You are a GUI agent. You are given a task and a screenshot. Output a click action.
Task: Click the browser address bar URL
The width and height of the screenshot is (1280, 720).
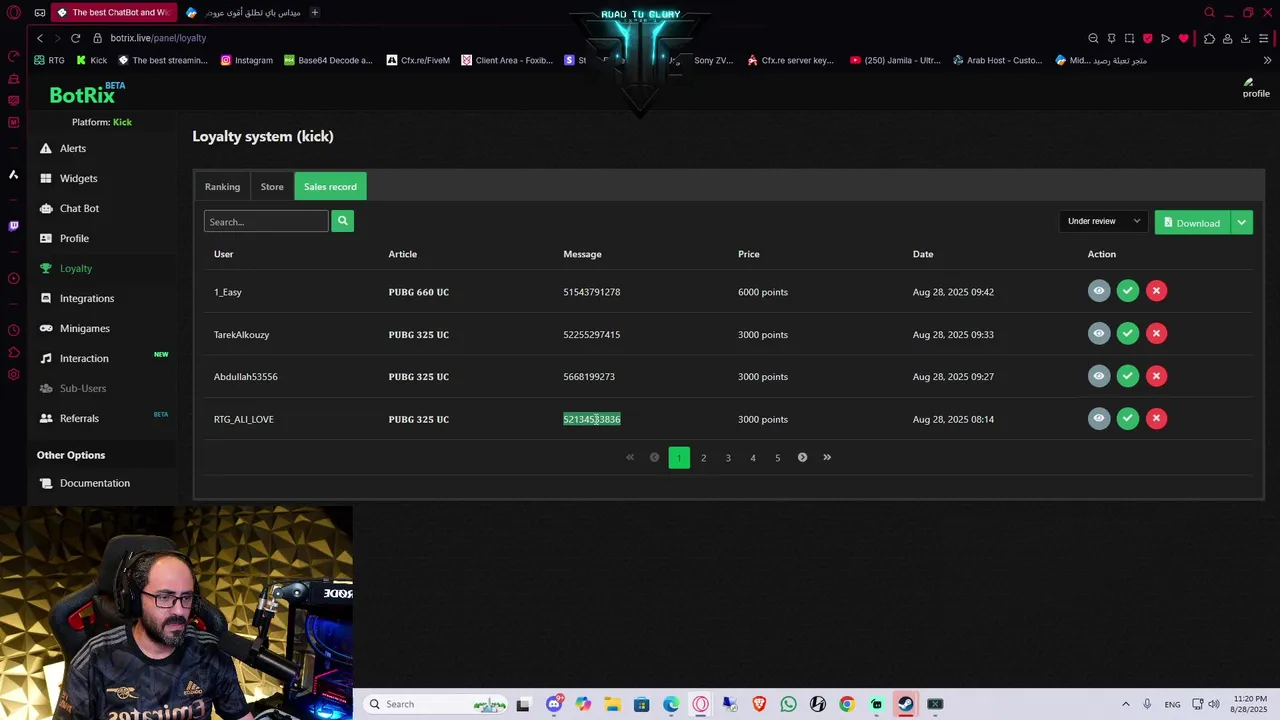point(158,38)
